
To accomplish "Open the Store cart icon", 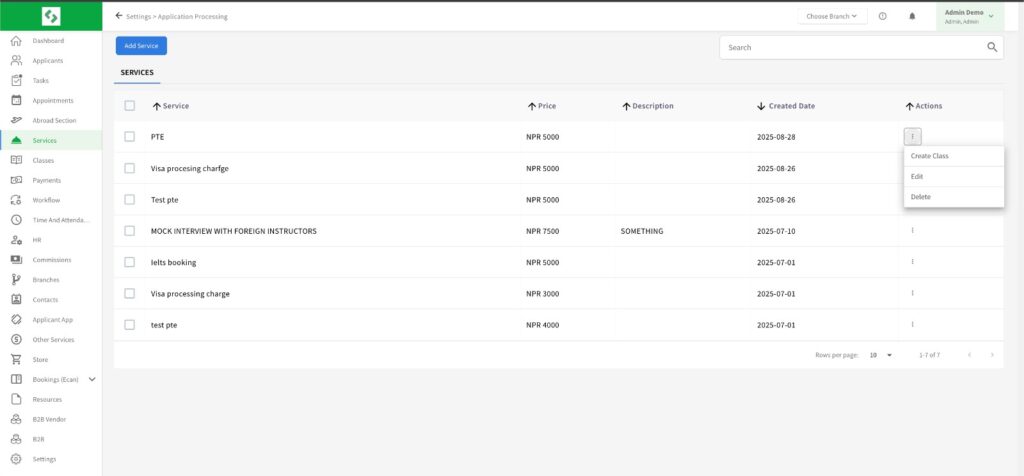I will [x=16, y=359].
